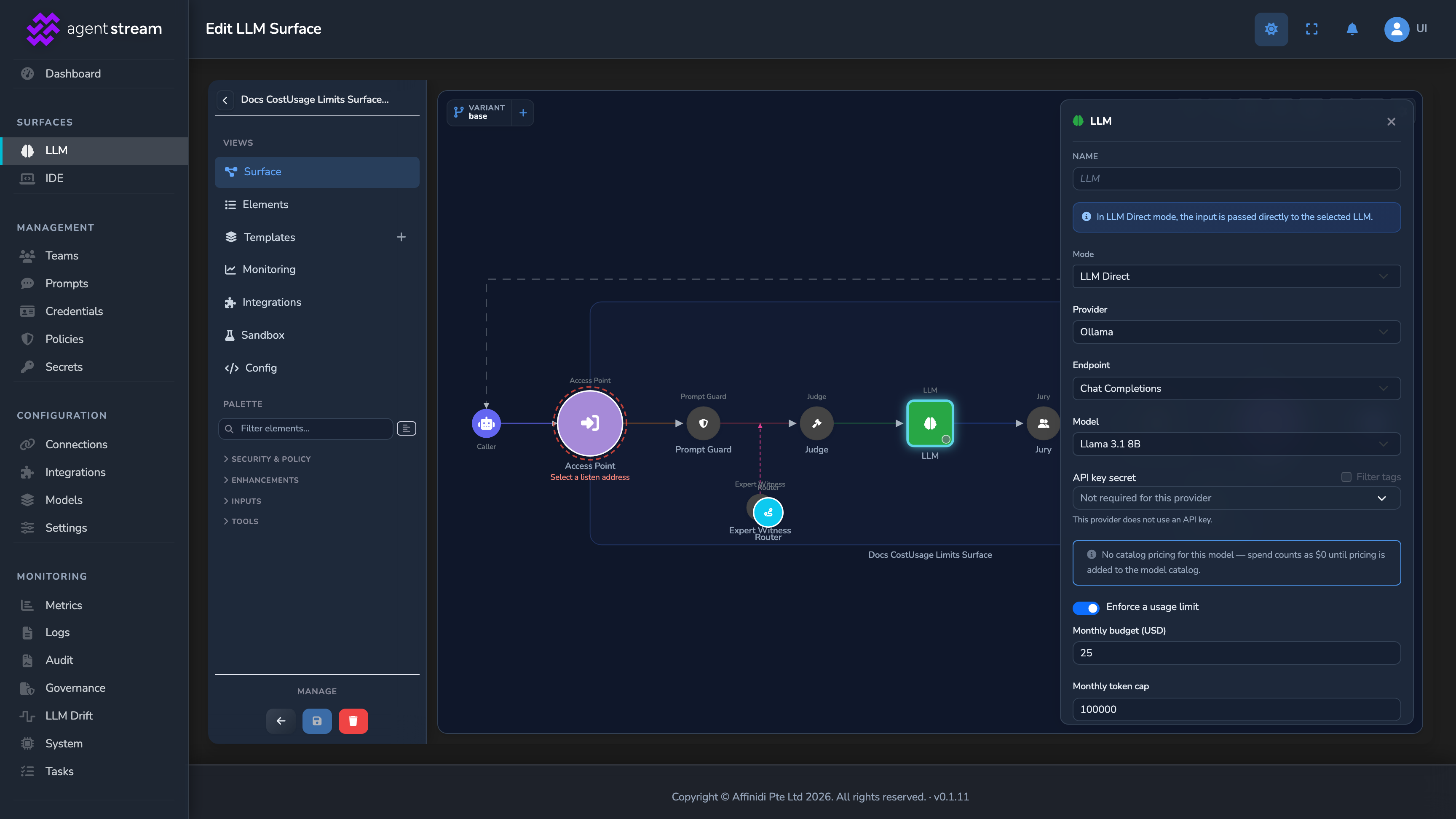Click the Monthly budget (USD) field

pos(1236,653)
